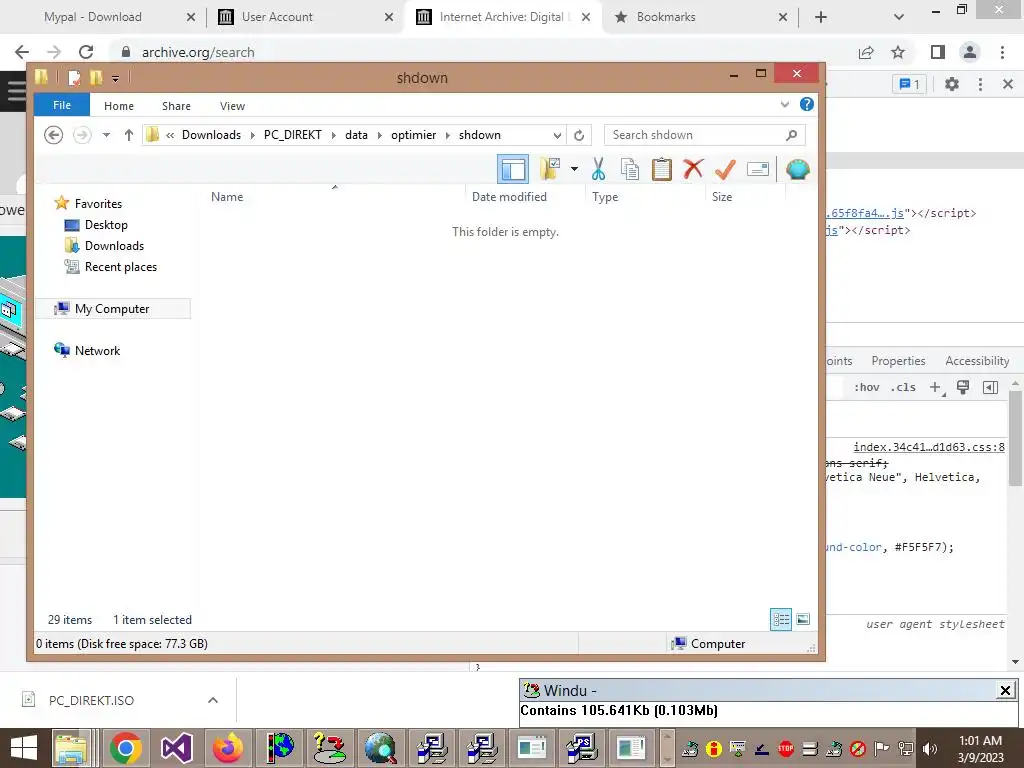1024x768 pixels.
Task: Click PC_DIREKT in the address breadcrumb
Action: [x=293, y=135]
